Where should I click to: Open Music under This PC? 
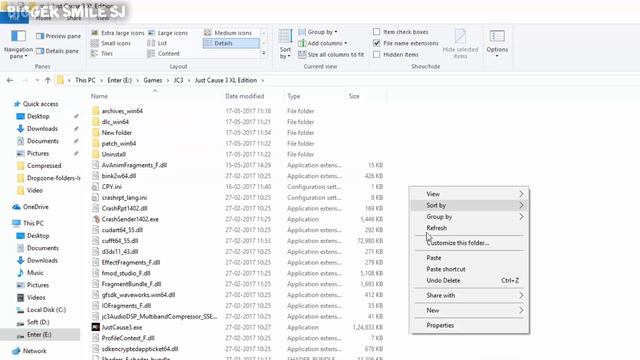(x=30, y=273)
